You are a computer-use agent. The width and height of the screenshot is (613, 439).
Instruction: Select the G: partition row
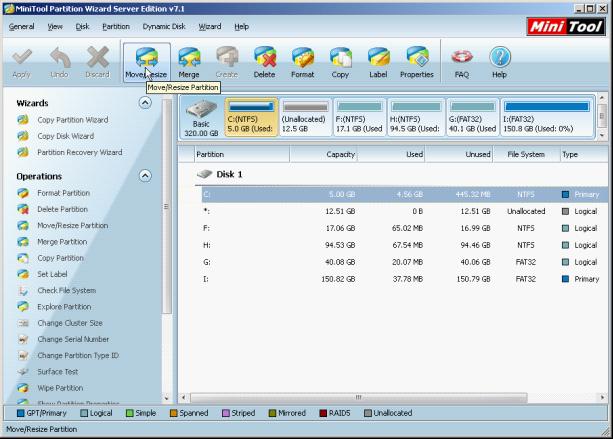405,262
